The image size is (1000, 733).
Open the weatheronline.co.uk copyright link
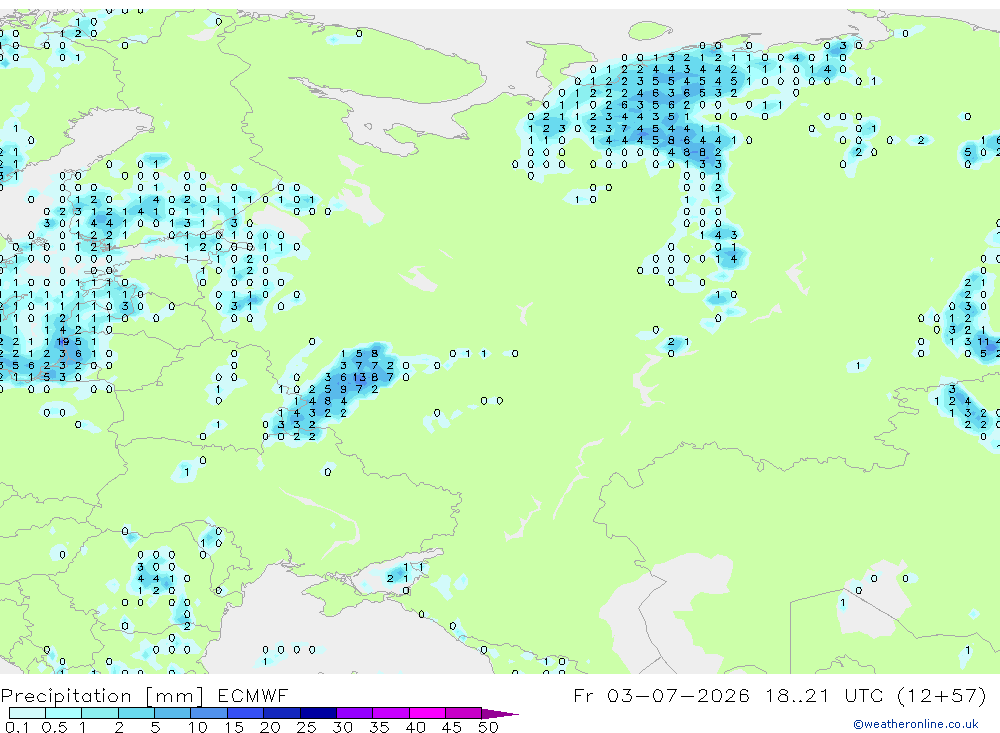[x=916, y=724]
